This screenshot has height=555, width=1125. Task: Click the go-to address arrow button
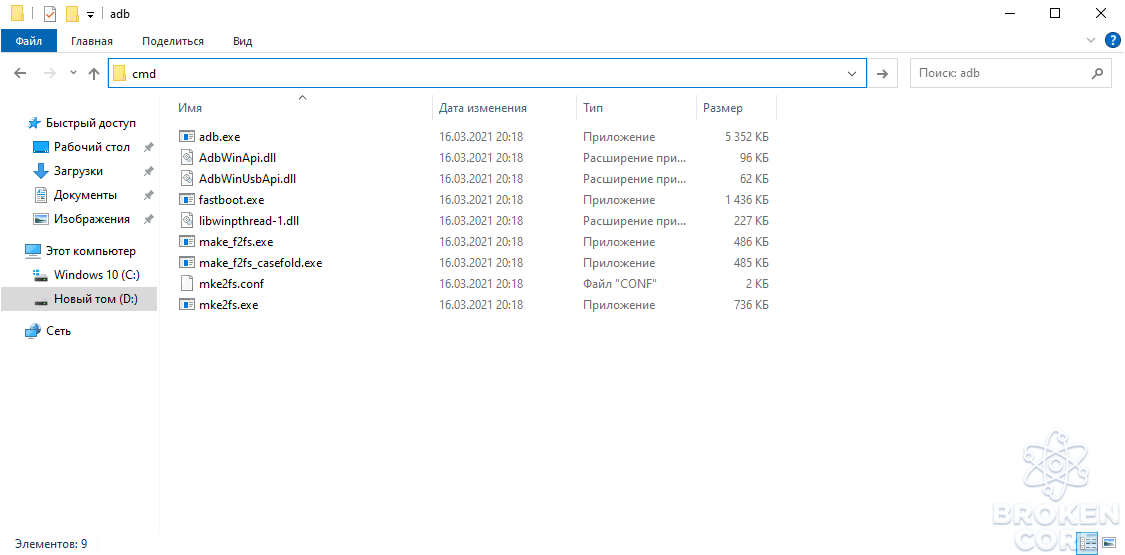click(x=883, y=73)
